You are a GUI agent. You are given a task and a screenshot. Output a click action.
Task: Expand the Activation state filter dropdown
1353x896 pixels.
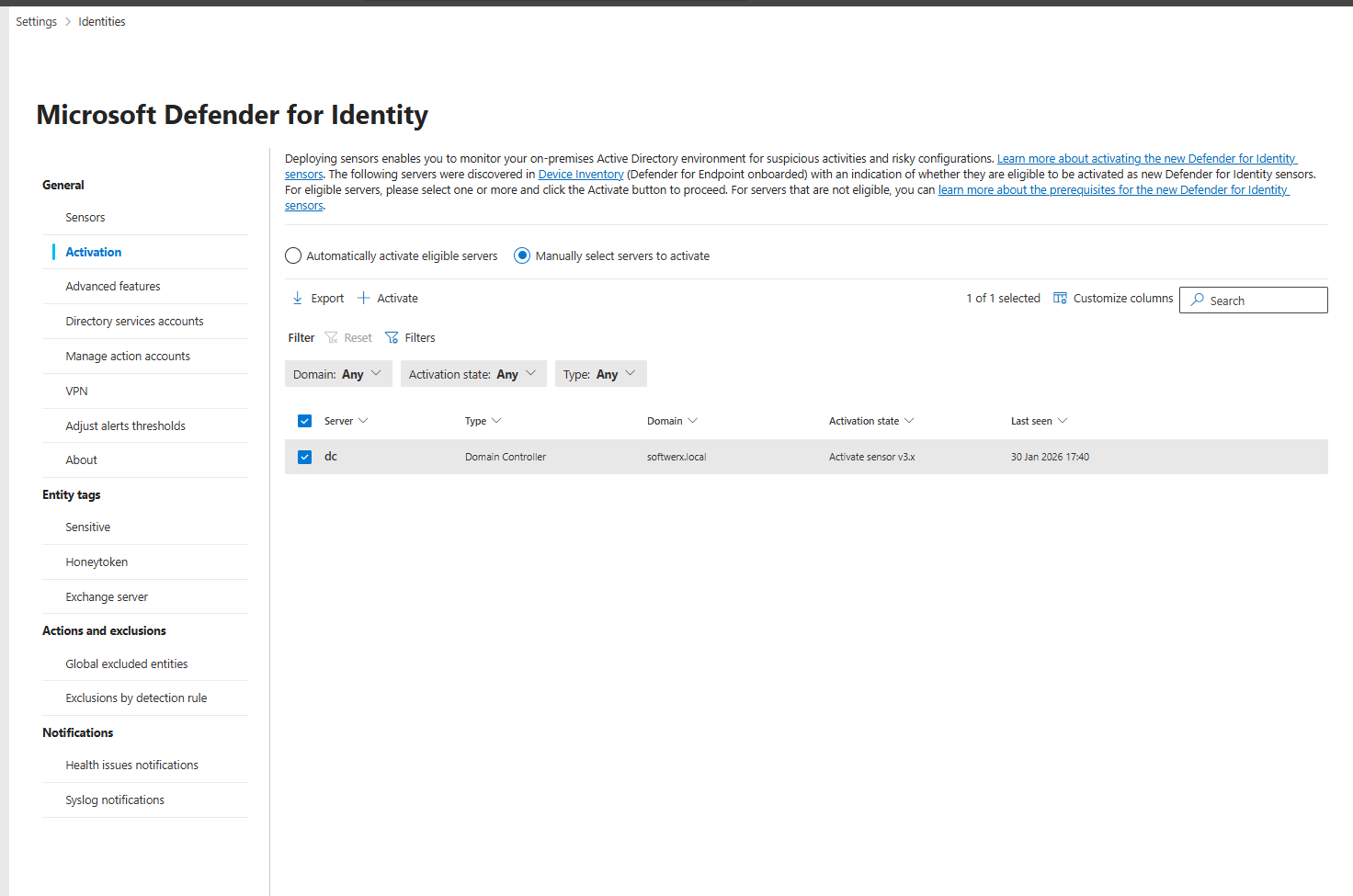pos(473,374)
